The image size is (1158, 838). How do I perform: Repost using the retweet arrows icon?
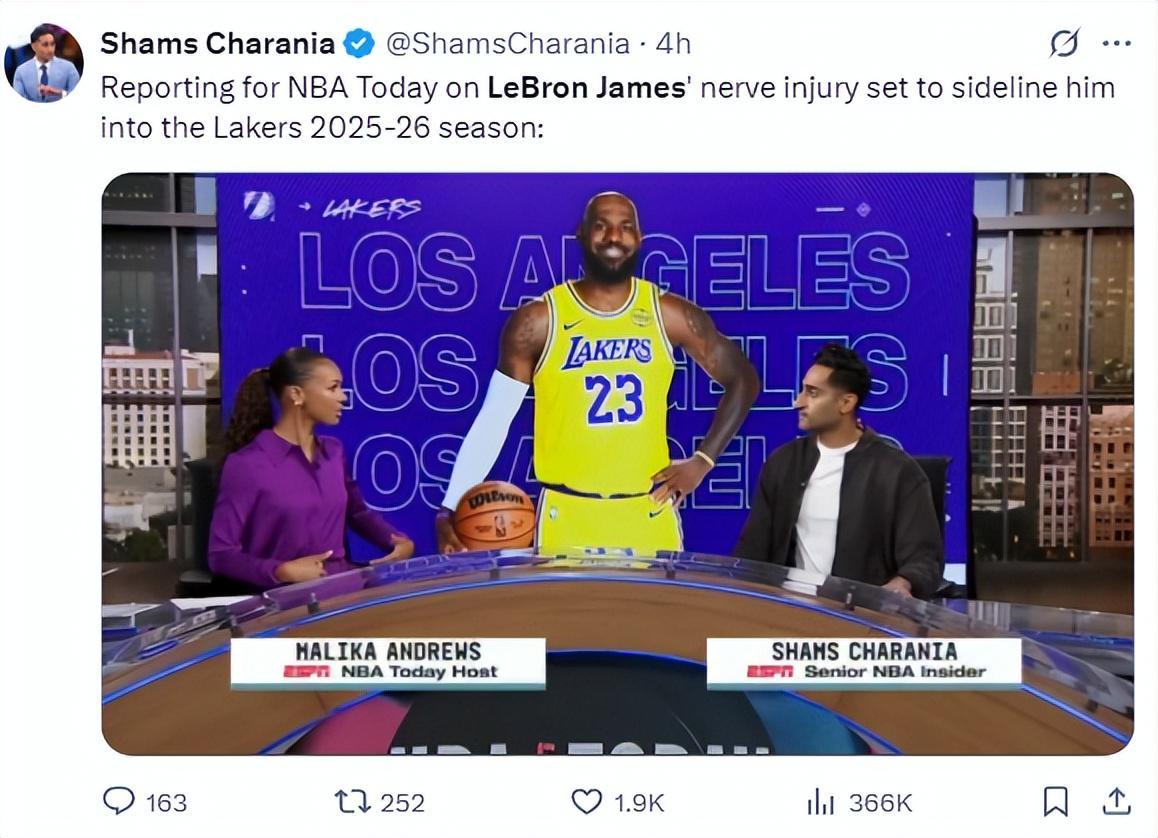coord(349,801)
